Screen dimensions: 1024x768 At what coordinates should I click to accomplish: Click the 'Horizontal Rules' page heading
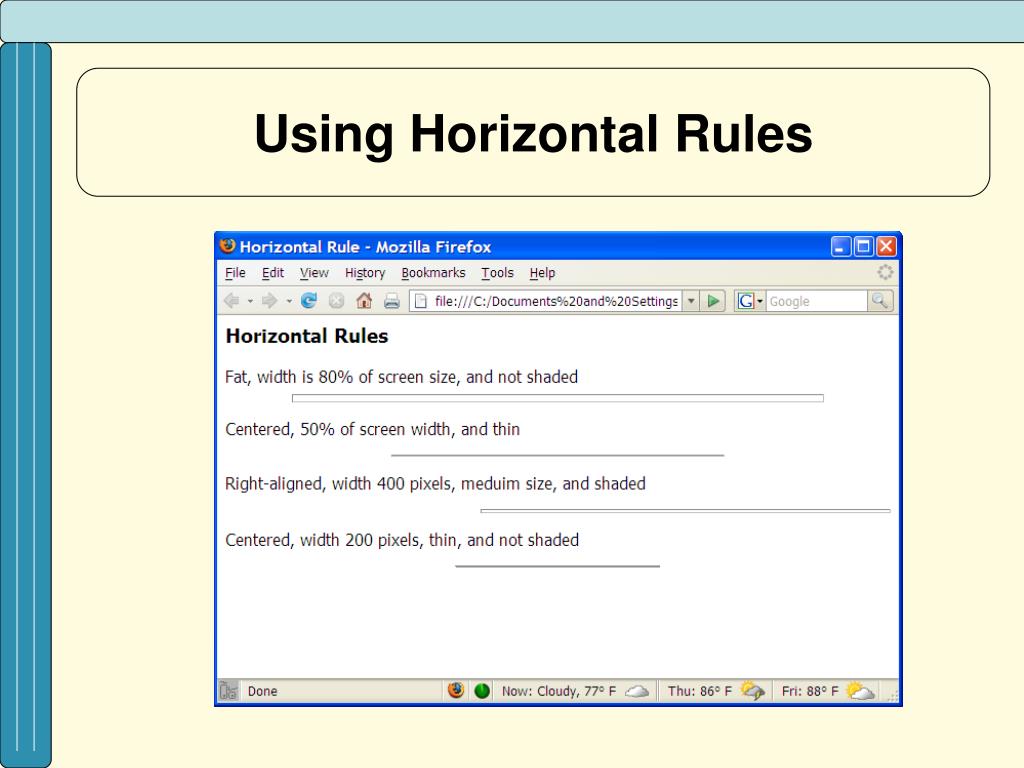[x=307, y=336]
